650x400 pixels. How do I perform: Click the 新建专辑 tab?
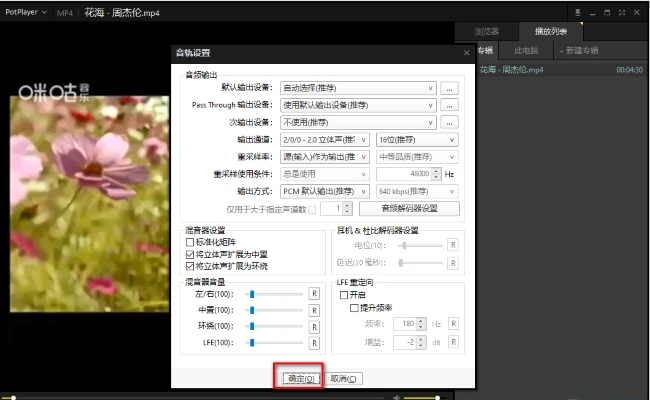coord(579,51)
